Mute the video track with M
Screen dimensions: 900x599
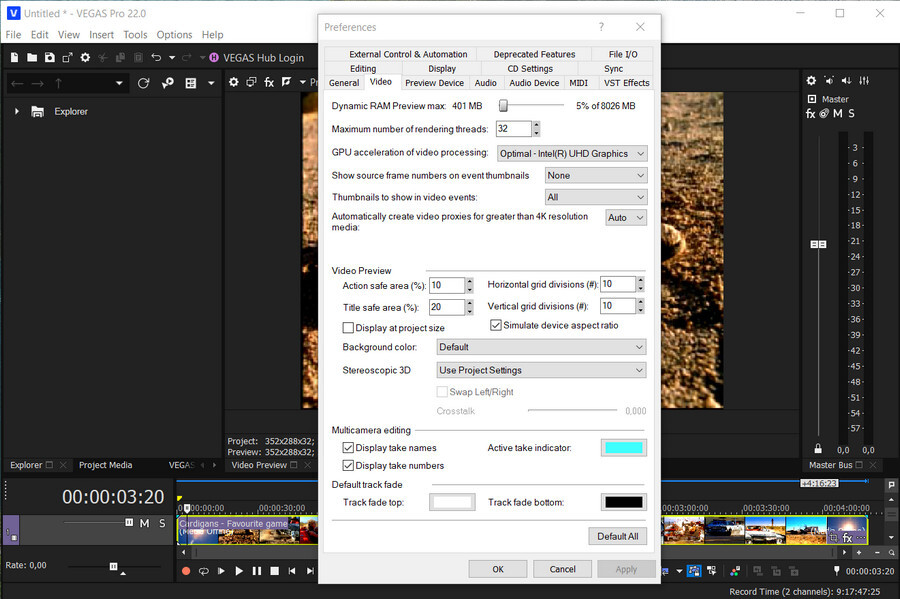tap(144, 523)
